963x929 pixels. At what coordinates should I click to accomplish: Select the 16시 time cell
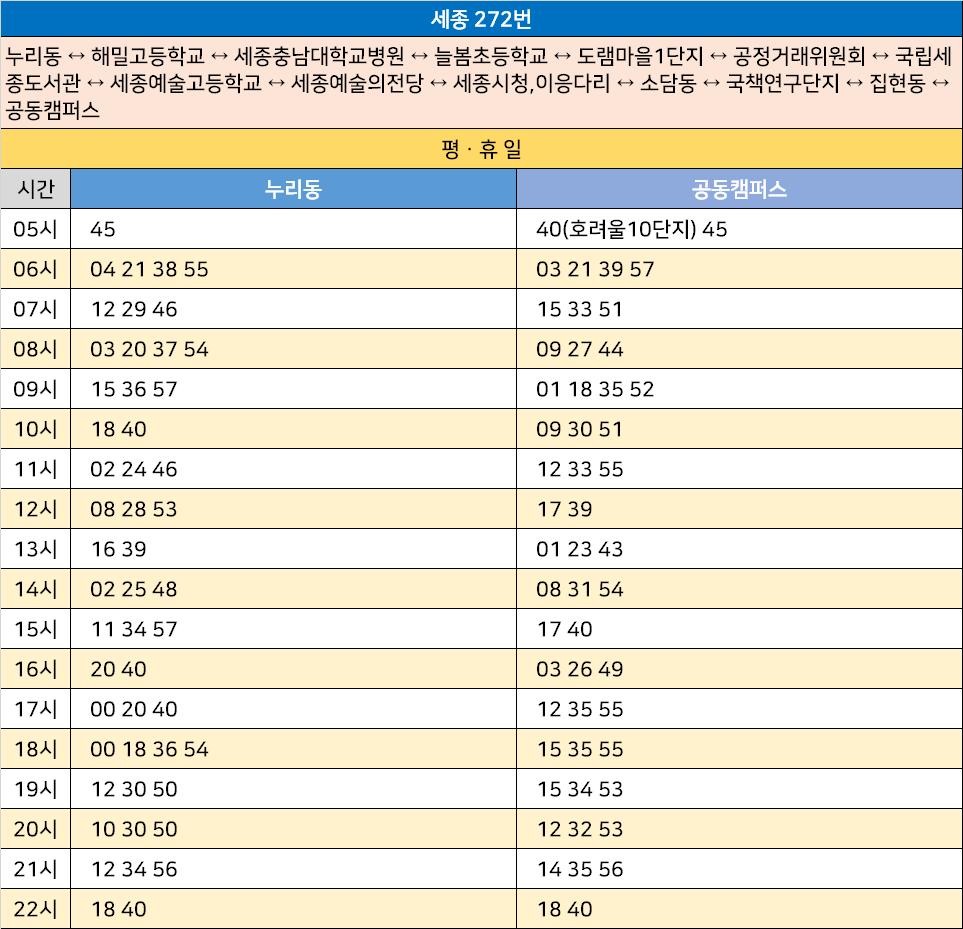pos(36,669)
